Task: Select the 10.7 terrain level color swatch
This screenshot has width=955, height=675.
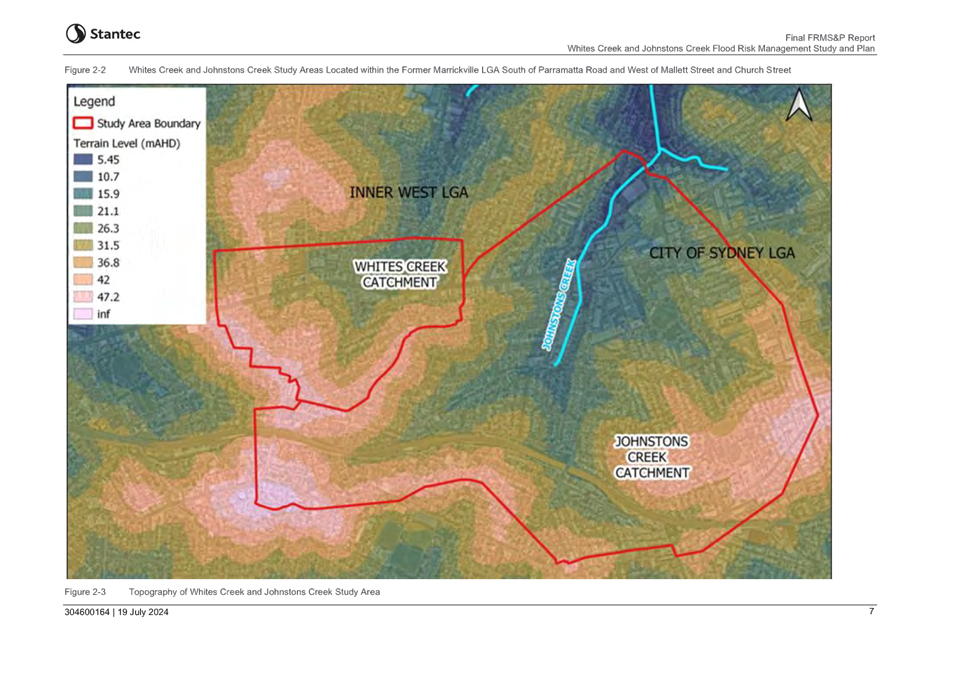Action: pos(83,177)
